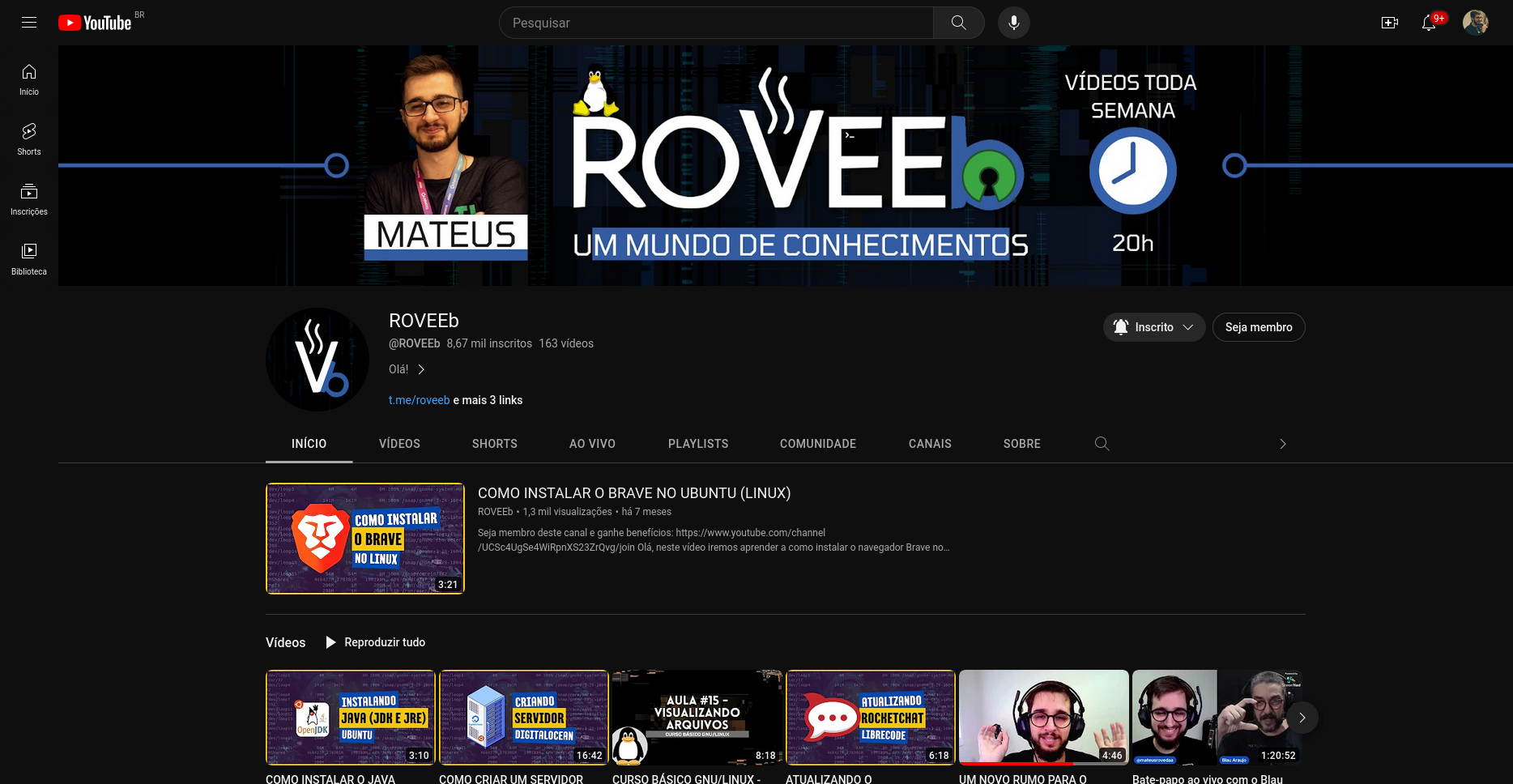
Task: Switch to the PLAYLISTS tab
Action: click(698, 444)
